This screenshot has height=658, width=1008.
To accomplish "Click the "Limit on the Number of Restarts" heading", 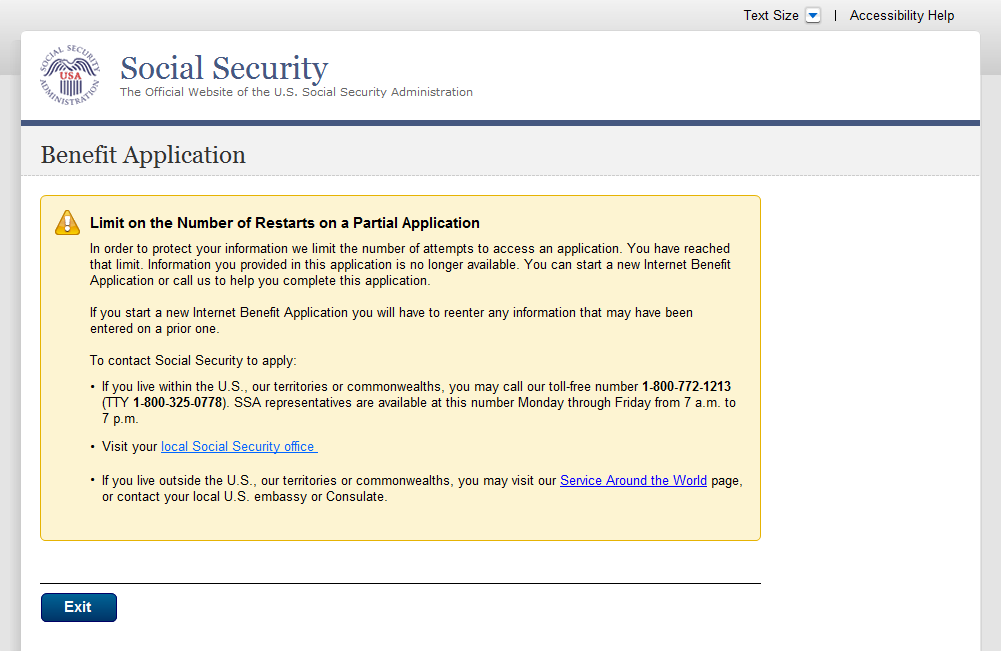I will 285,223.
